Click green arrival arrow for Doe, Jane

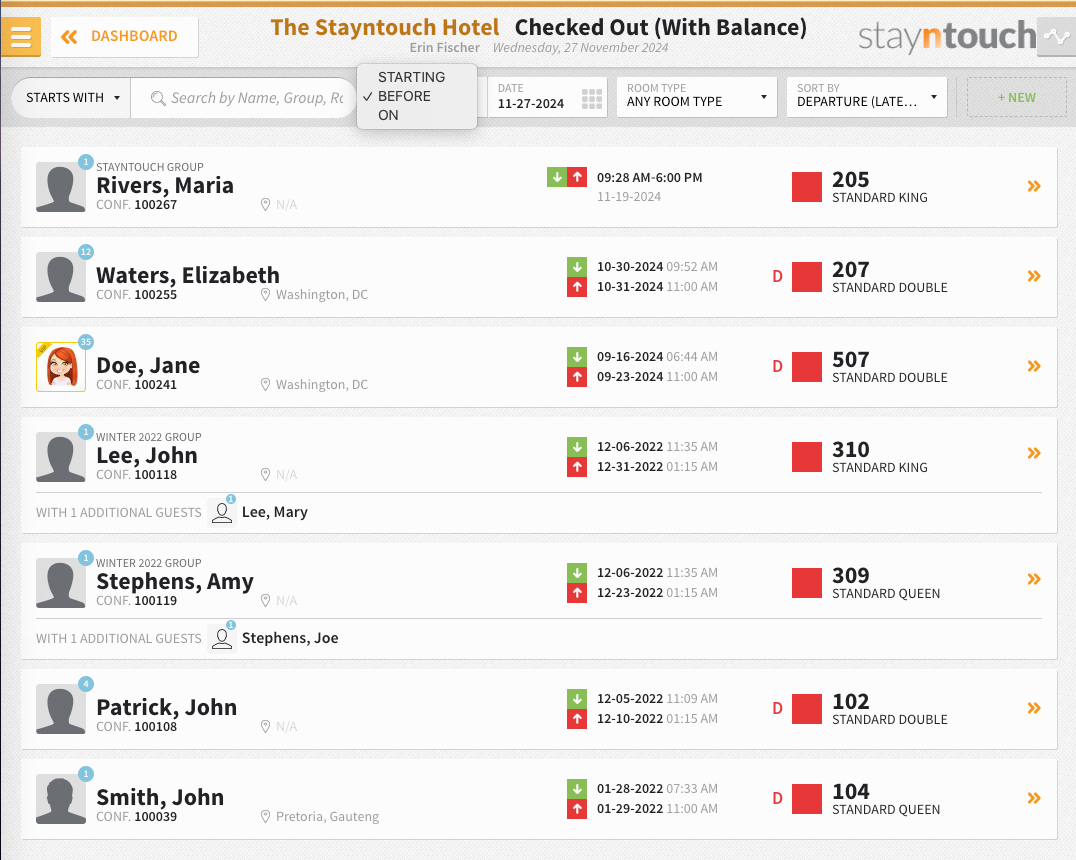[x=577, y=356]
